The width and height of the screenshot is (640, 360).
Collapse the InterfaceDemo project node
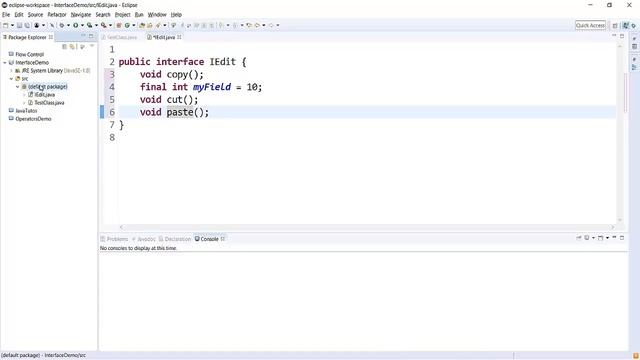coord(5,62)
